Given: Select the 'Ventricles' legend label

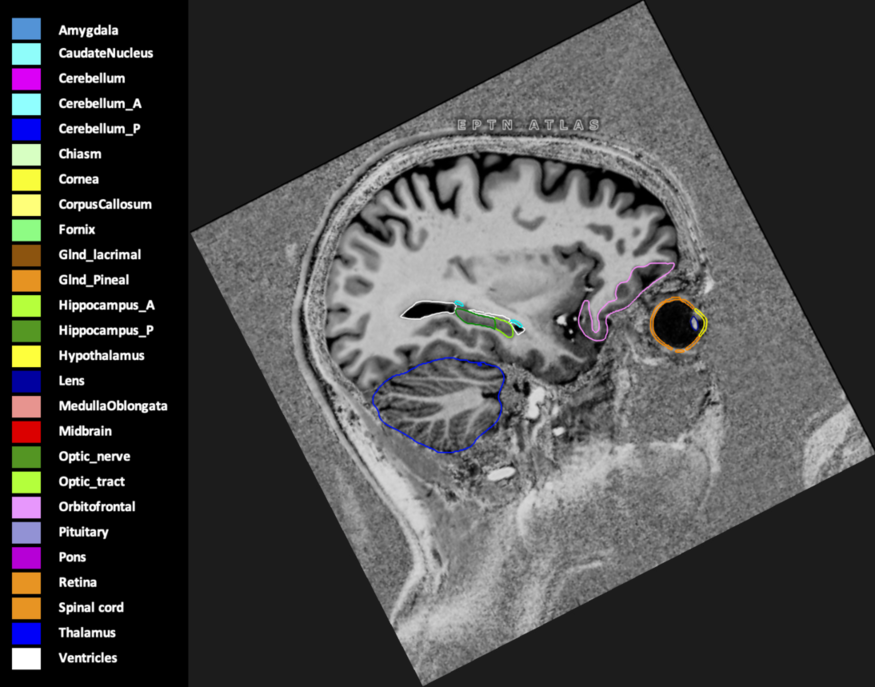Looking at the screenshot, I should tap(88, 657).
